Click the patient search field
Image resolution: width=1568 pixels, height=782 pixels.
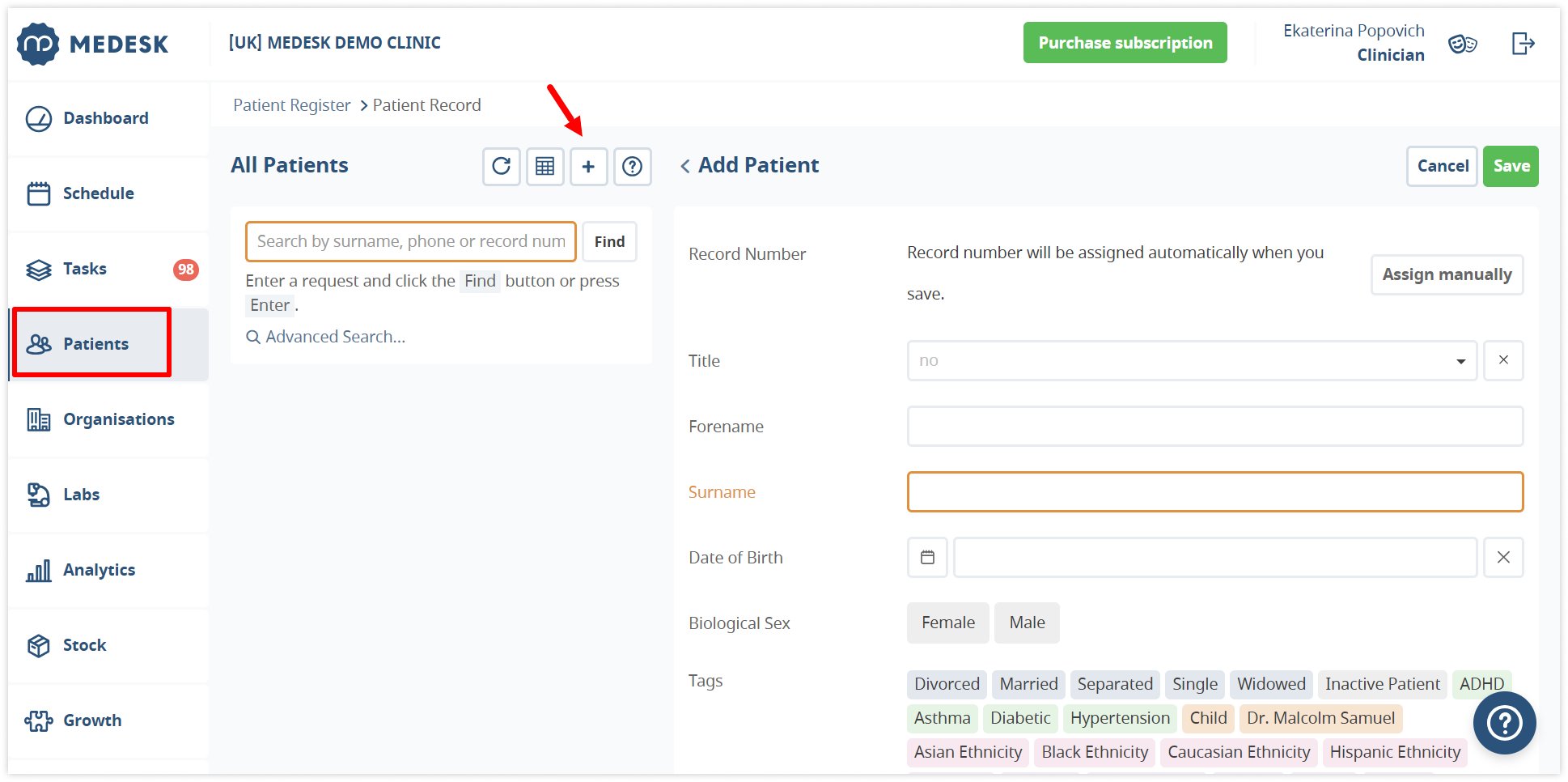click(x=409, y=241)
